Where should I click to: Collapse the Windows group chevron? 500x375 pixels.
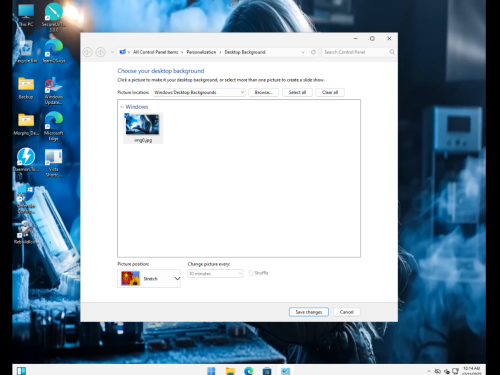[122, 107]
